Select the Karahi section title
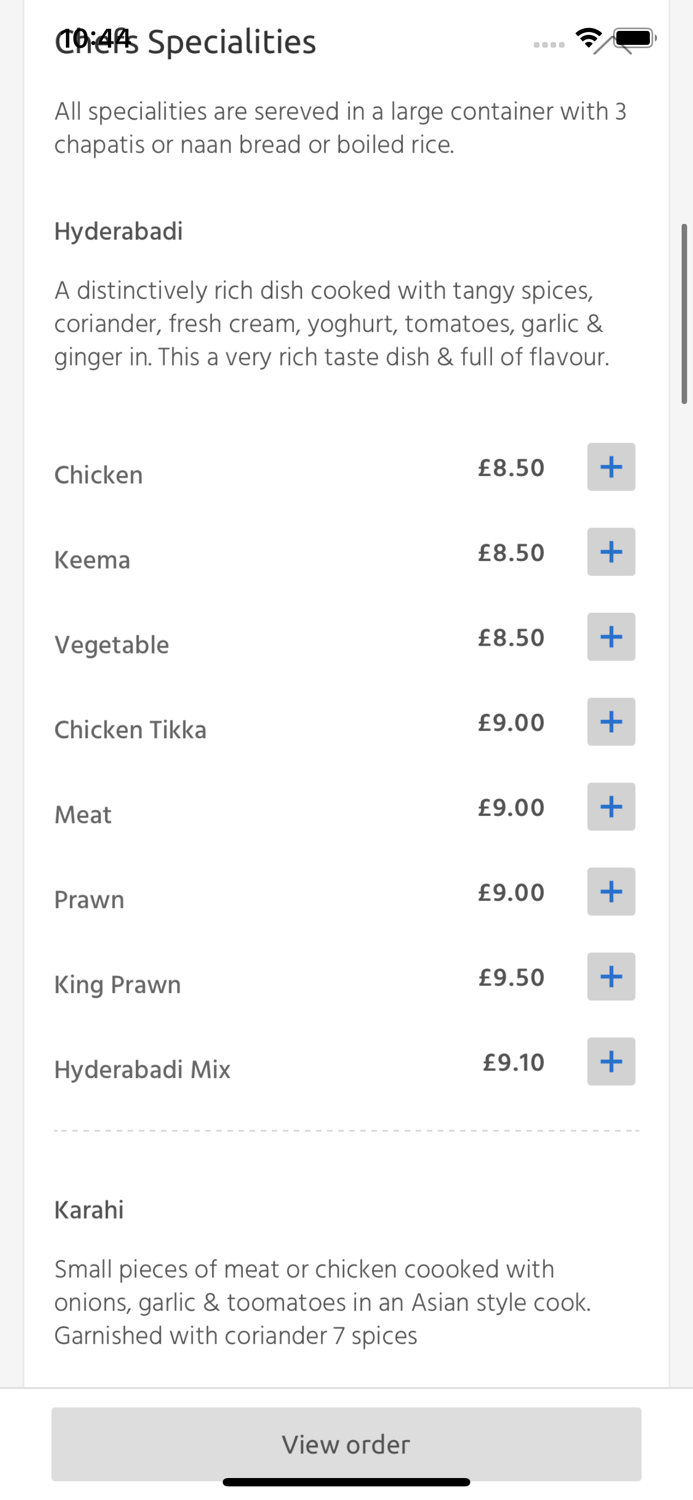The image size is (693, 1500). tap(88, 1210)
